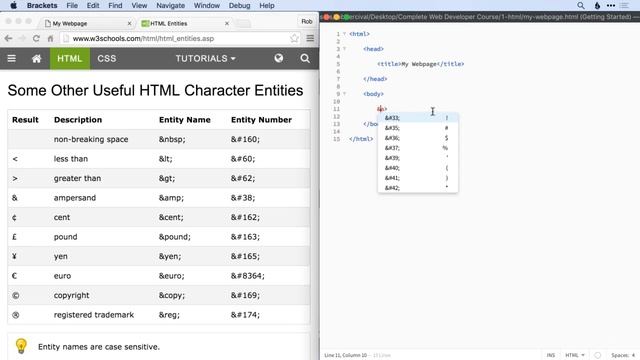Open the View menu

tap(139, 5)
